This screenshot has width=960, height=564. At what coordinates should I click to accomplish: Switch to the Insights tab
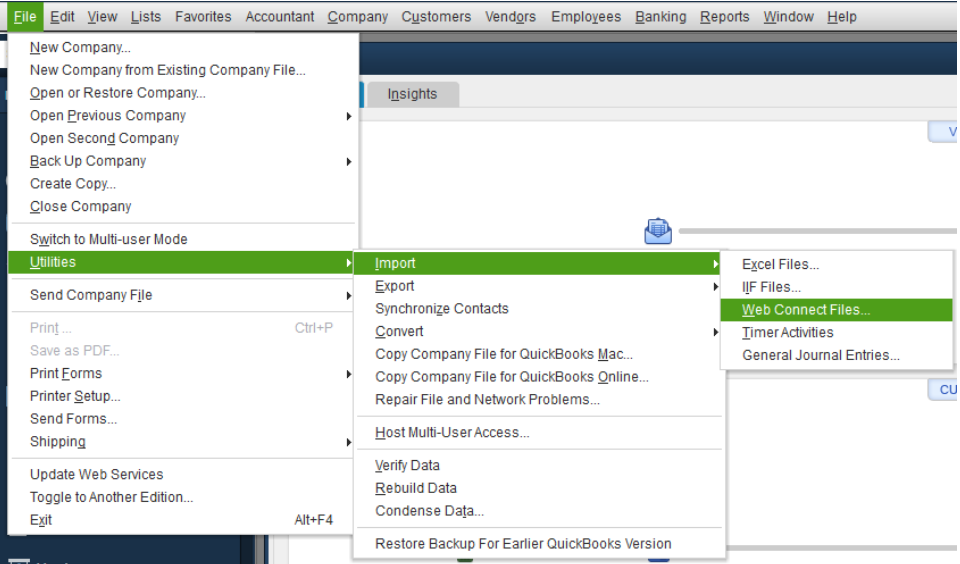[413, 94]
